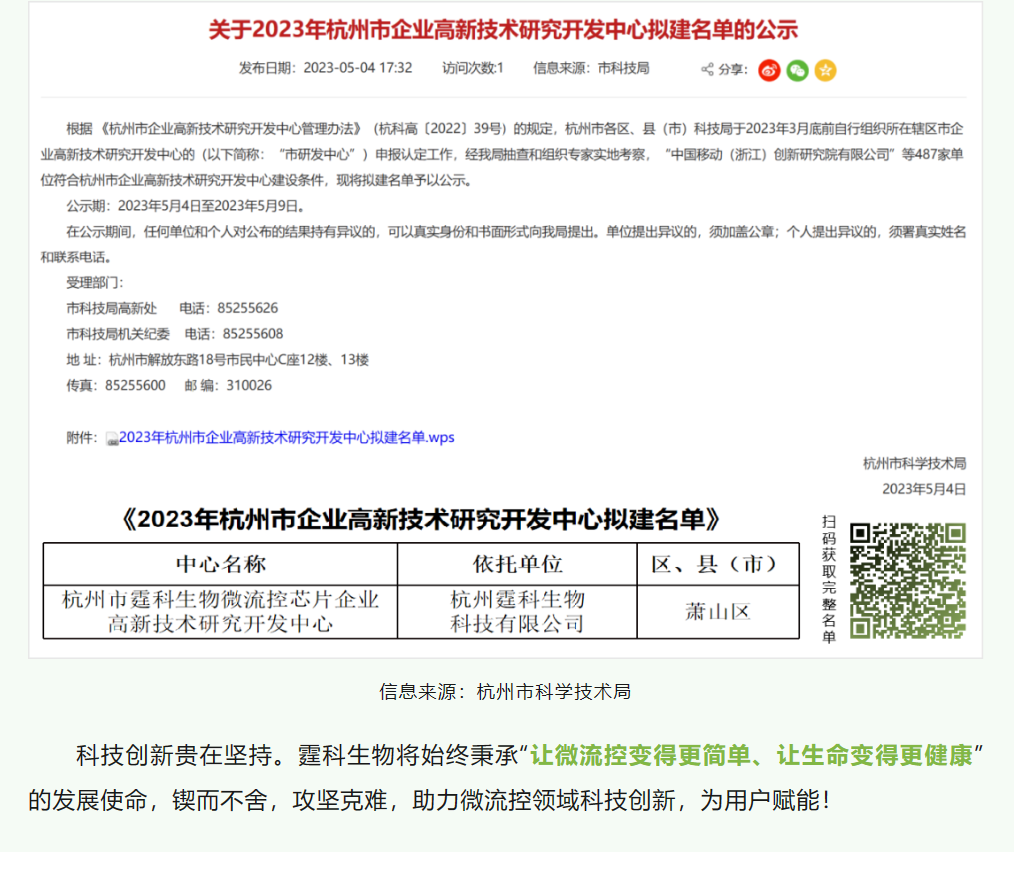Click the 杭州市科学技术局 signature text
This screenshot has height=870, width=1016.
(914, 463)
